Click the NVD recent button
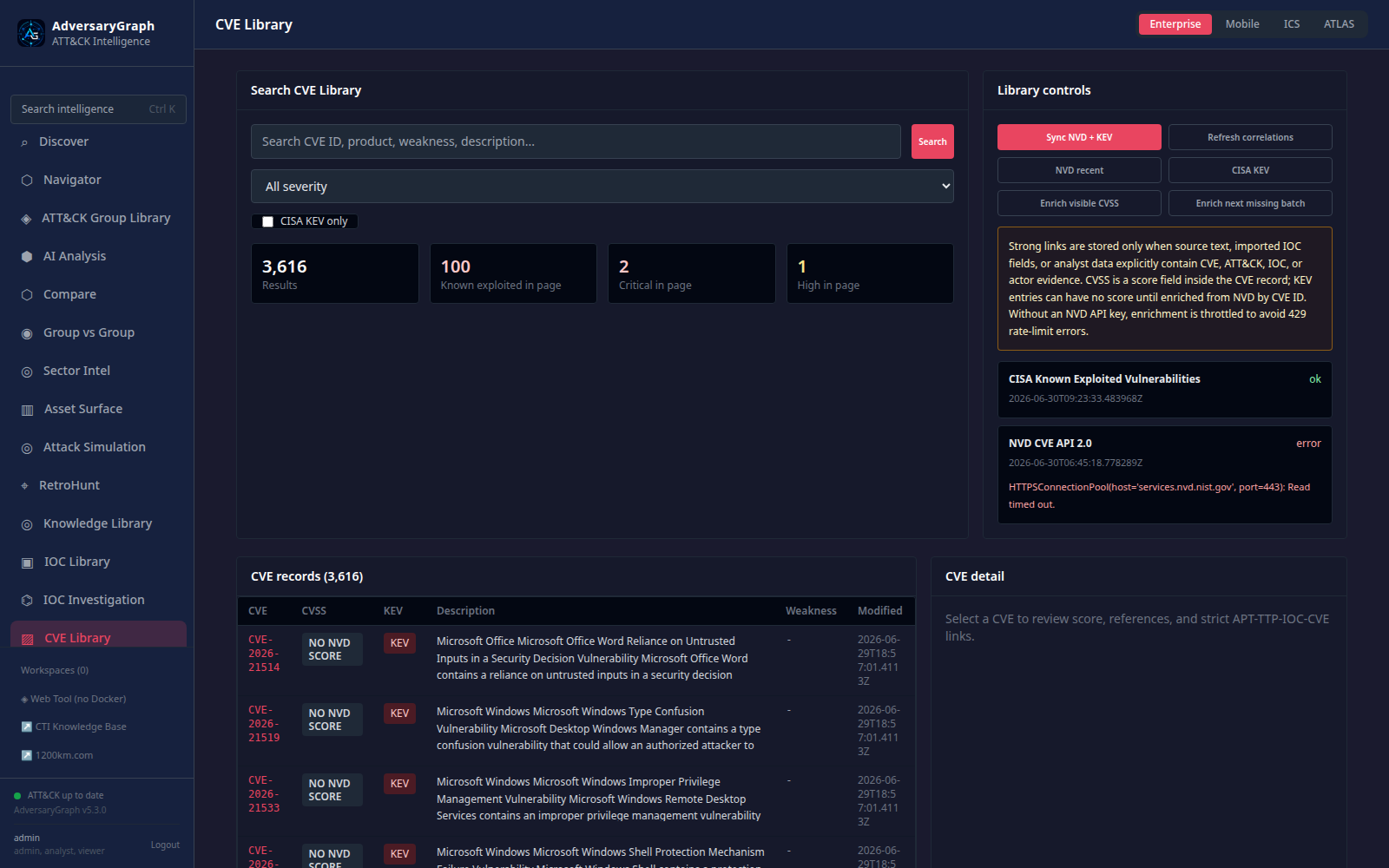 [x=1079, y=170]
